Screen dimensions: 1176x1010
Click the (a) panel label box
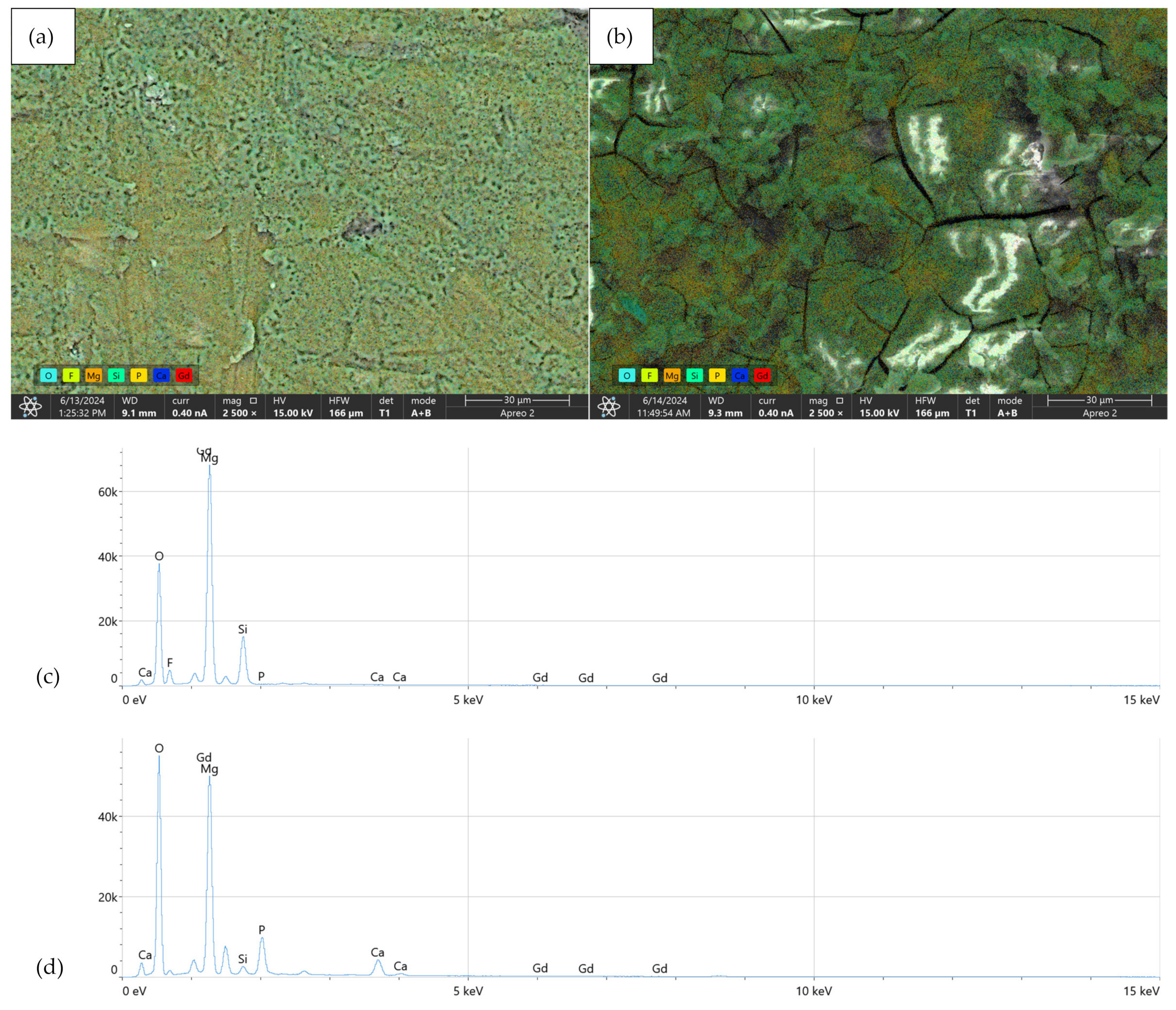coord(43,36)
